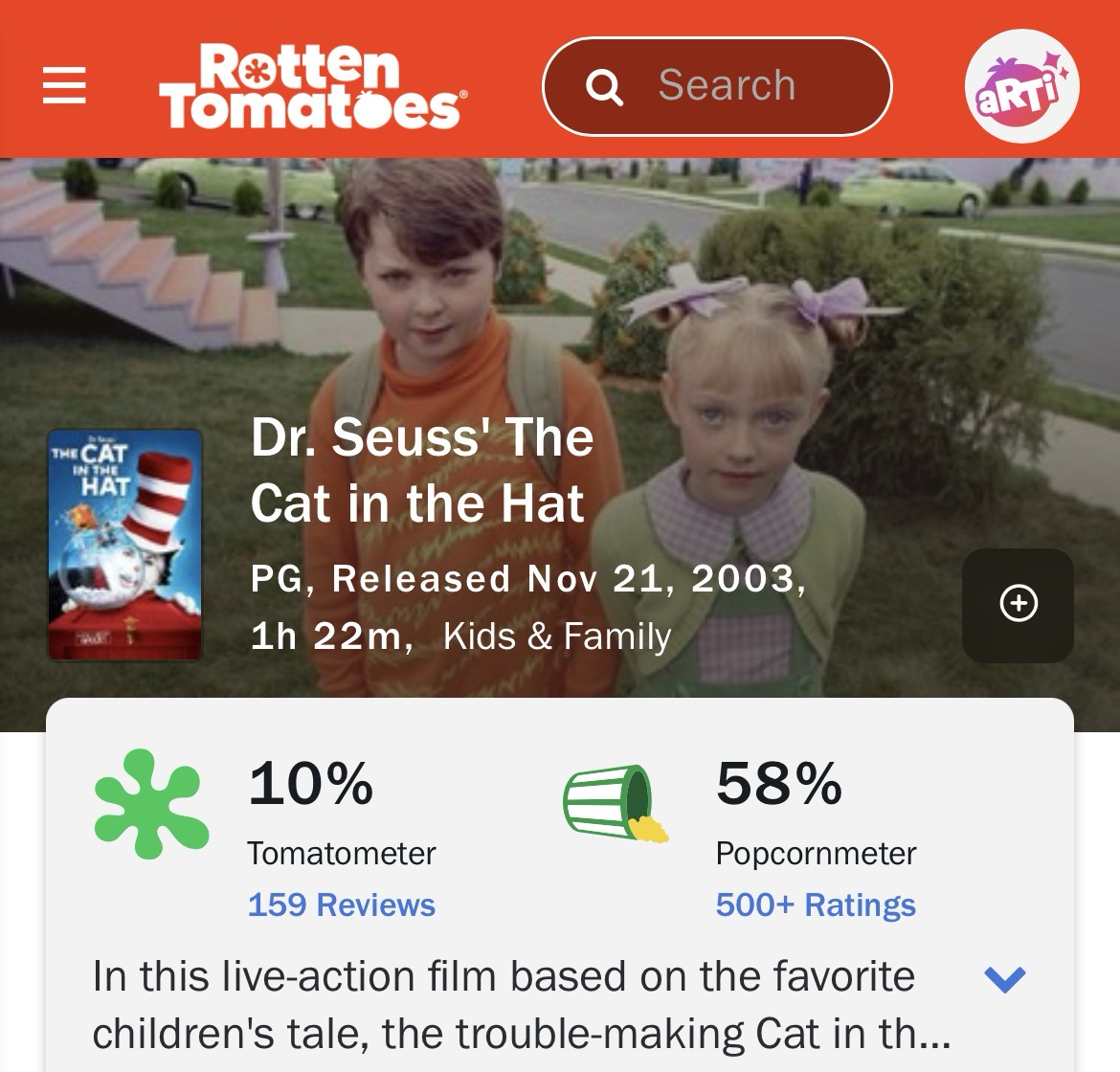Click the Popcornmeter label
The height and width of the screenshot is (1072, 1120).
816,853
